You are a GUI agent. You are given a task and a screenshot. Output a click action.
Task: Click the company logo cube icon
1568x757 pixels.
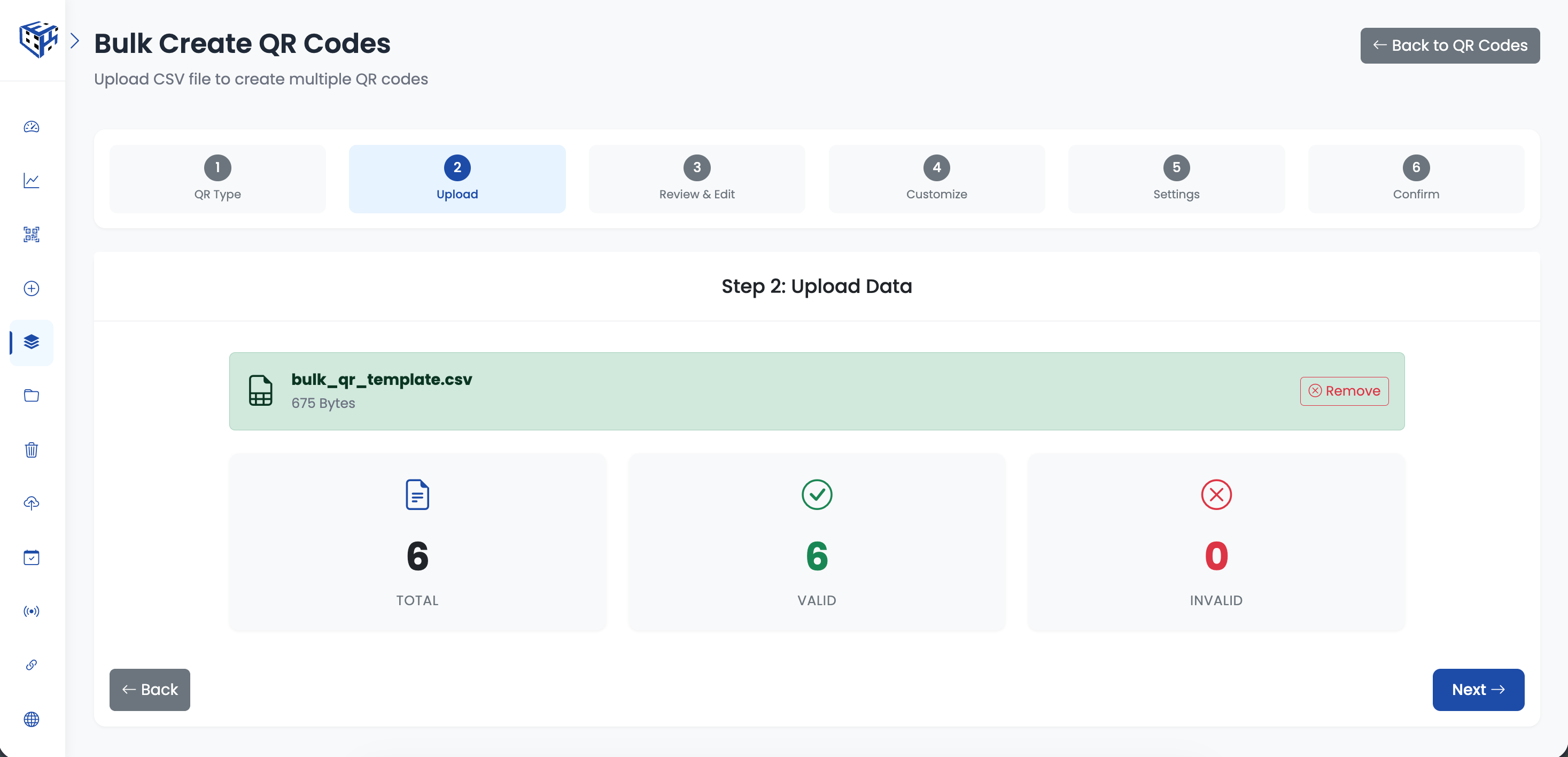[38, 39]
